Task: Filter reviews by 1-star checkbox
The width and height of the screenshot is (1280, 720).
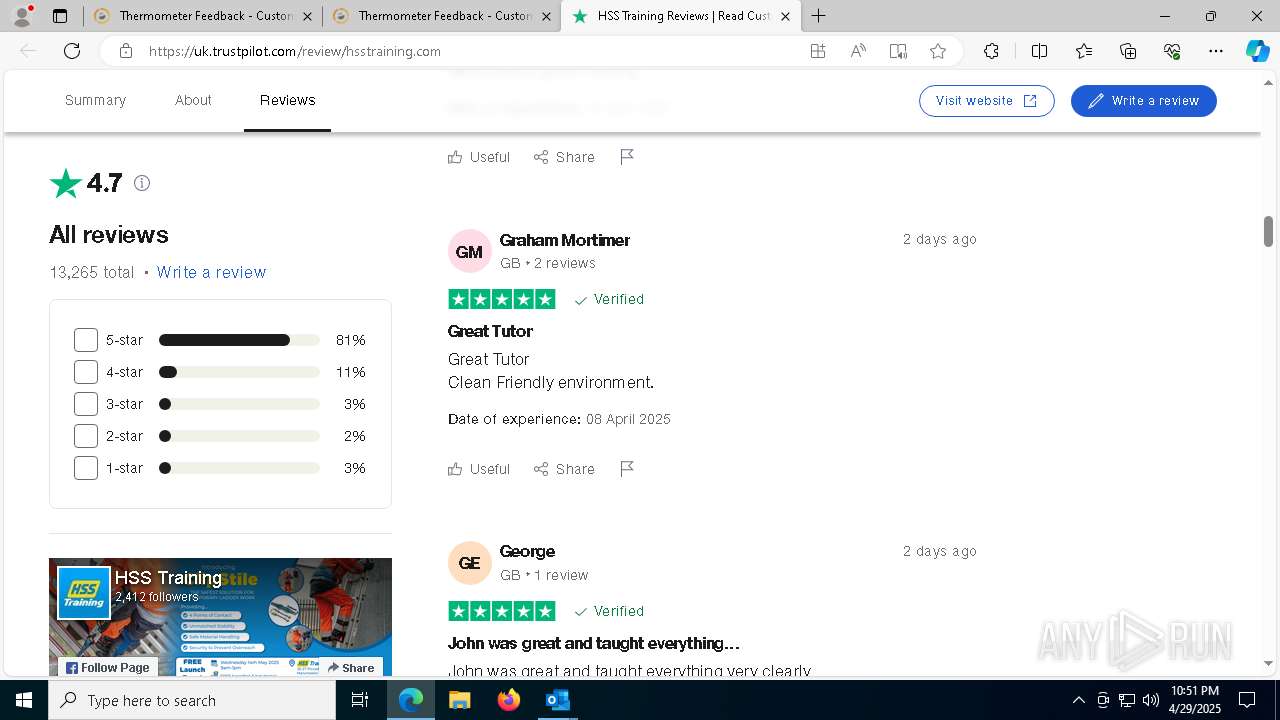Action: click(86, 468)
